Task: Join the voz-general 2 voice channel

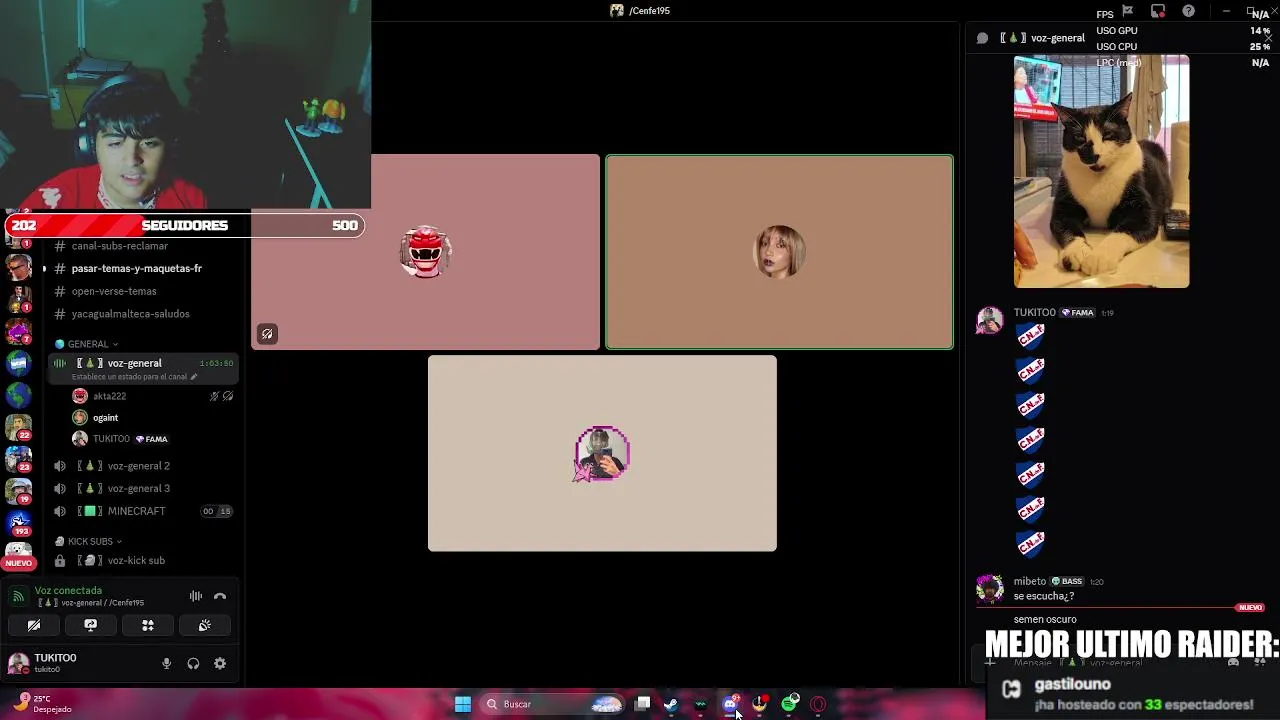Action: (138, 466)
